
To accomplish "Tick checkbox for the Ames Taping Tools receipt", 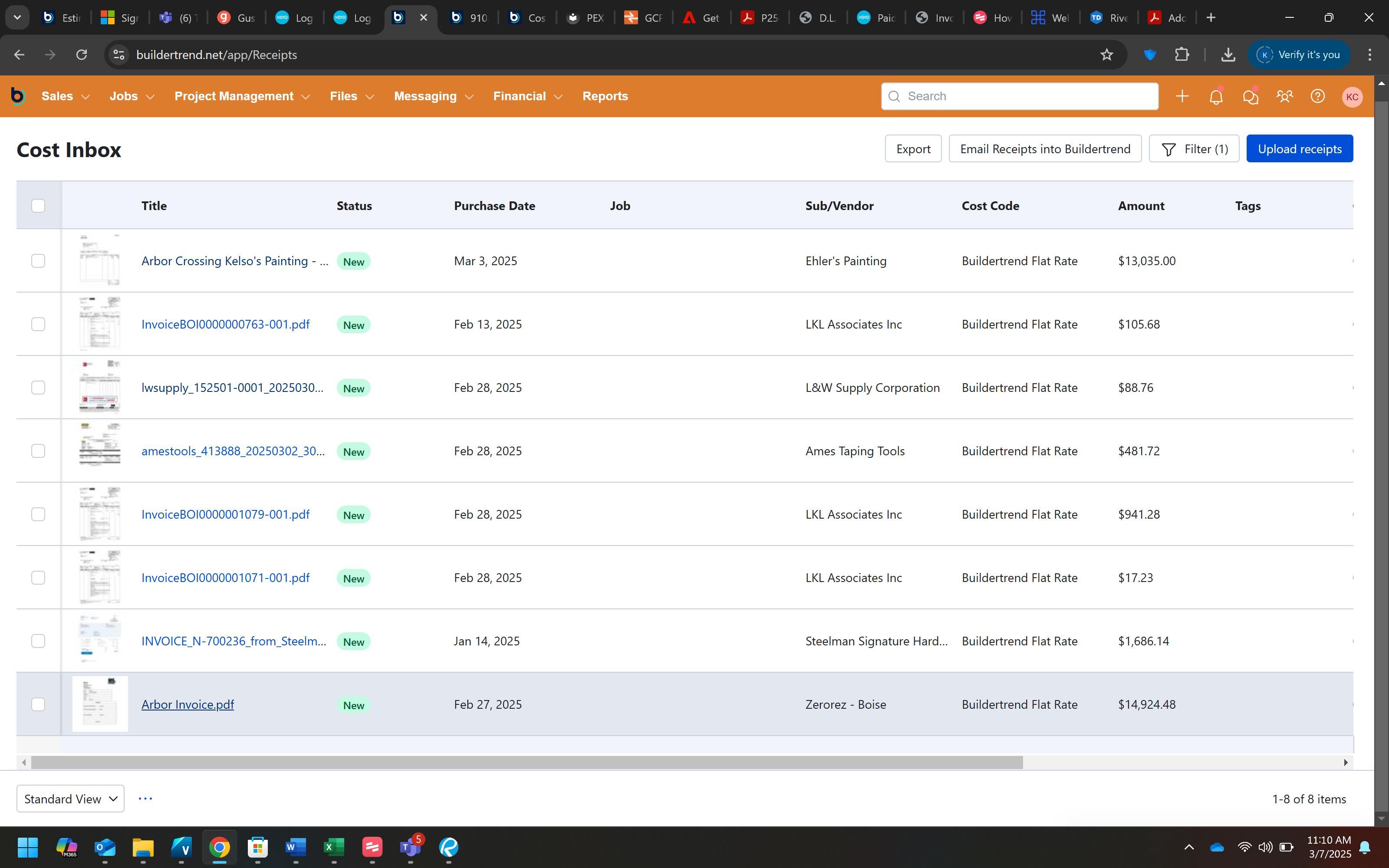I will click(x=38, y=451).
